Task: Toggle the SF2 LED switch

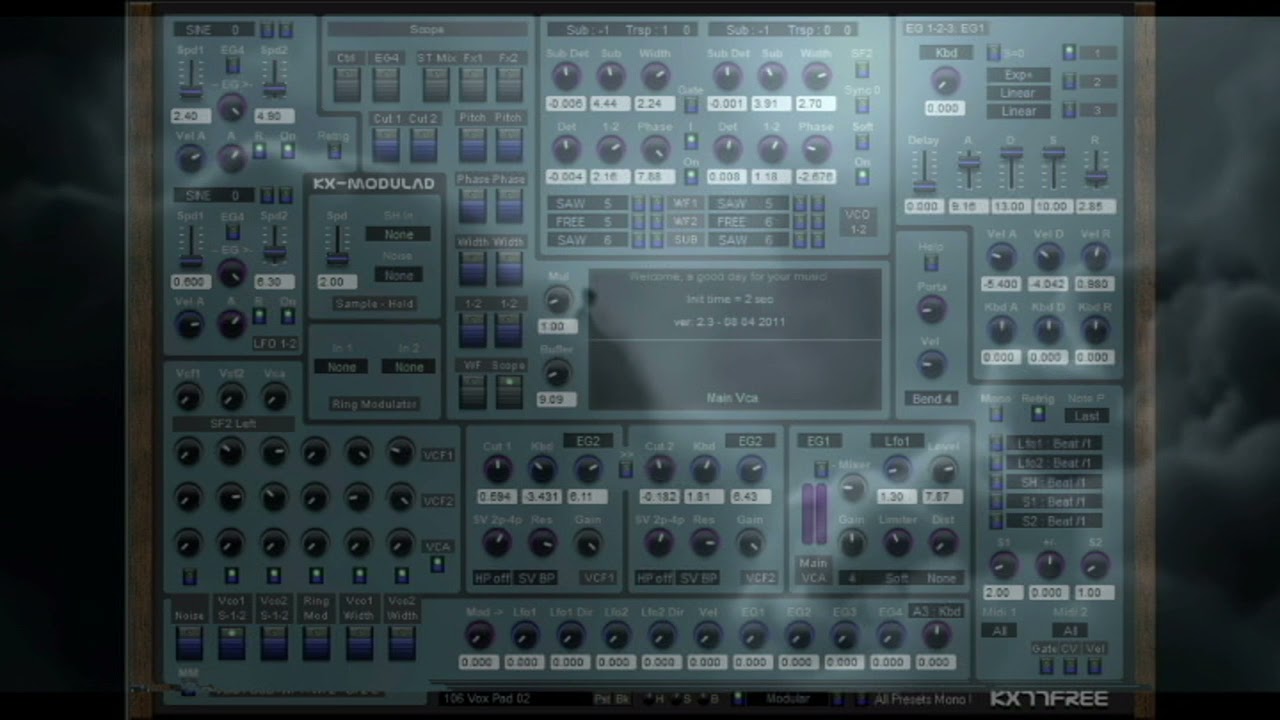Action: (862, 70)
